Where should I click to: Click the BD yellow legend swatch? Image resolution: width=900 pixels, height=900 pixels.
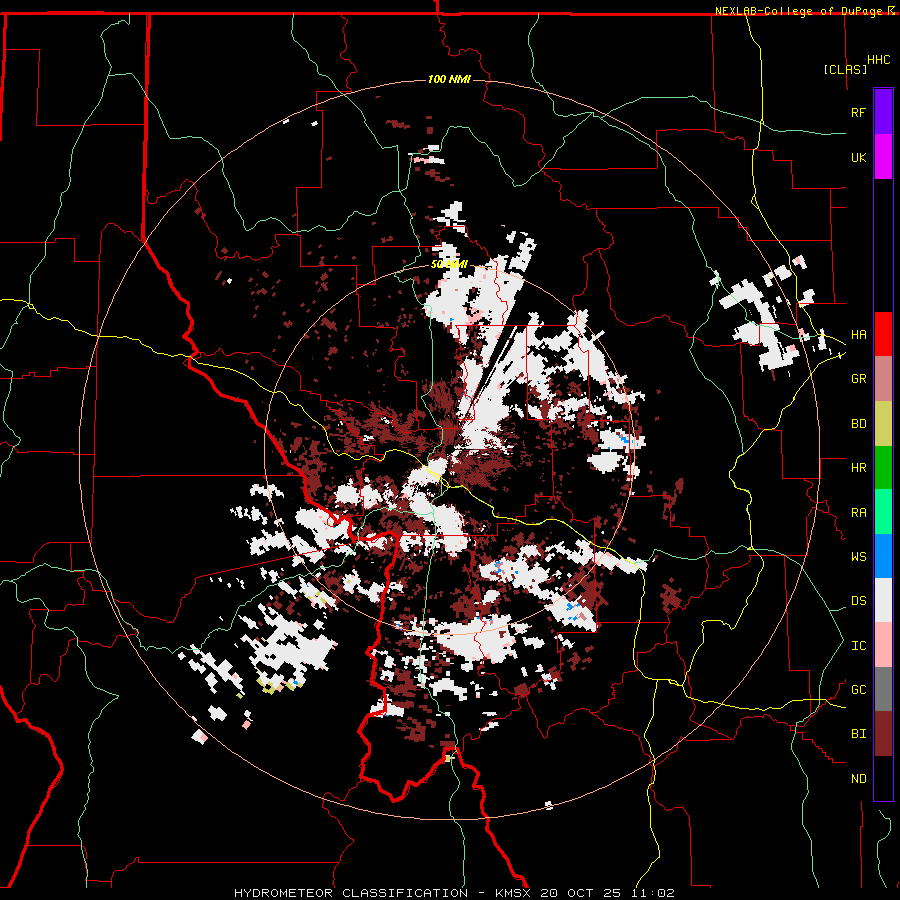883,424
